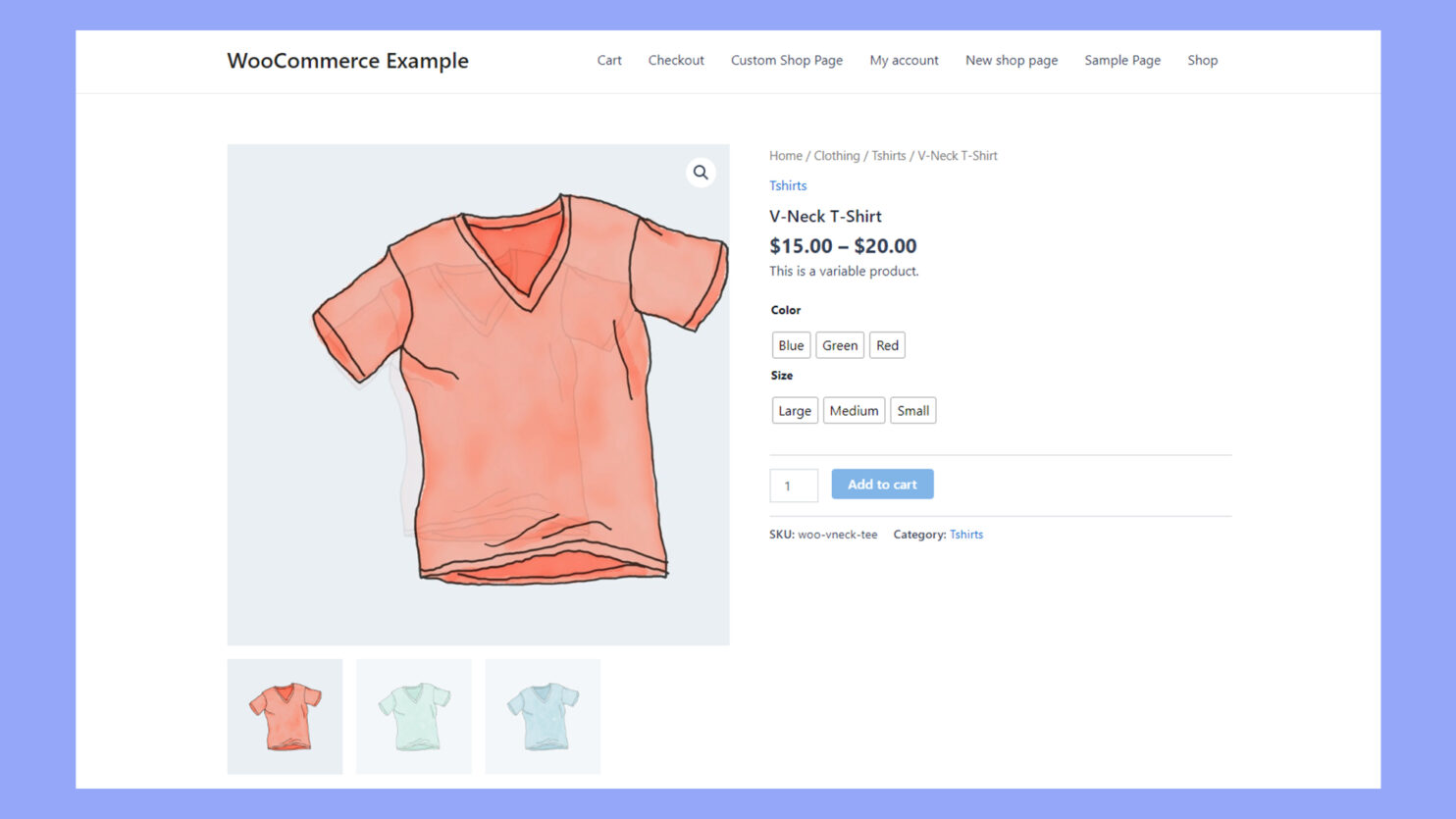The width and height of the screenshot is (1456, 819).
Task: Follow the Tshirts category link below the price SKU
Action: (965, 534)
